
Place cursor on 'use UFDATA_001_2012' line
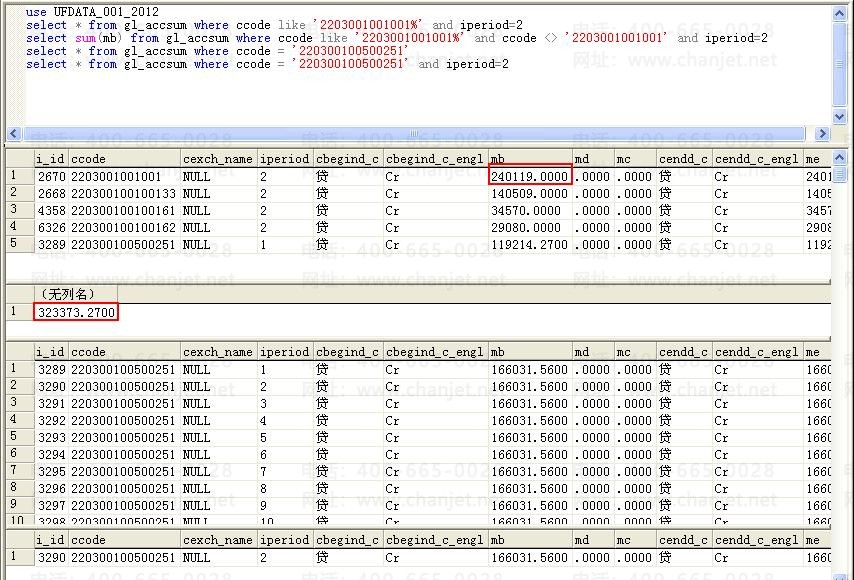tap(92, 12)
